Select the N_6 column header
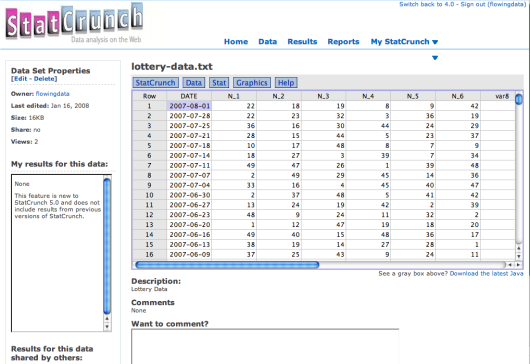 tap(458, 96)
